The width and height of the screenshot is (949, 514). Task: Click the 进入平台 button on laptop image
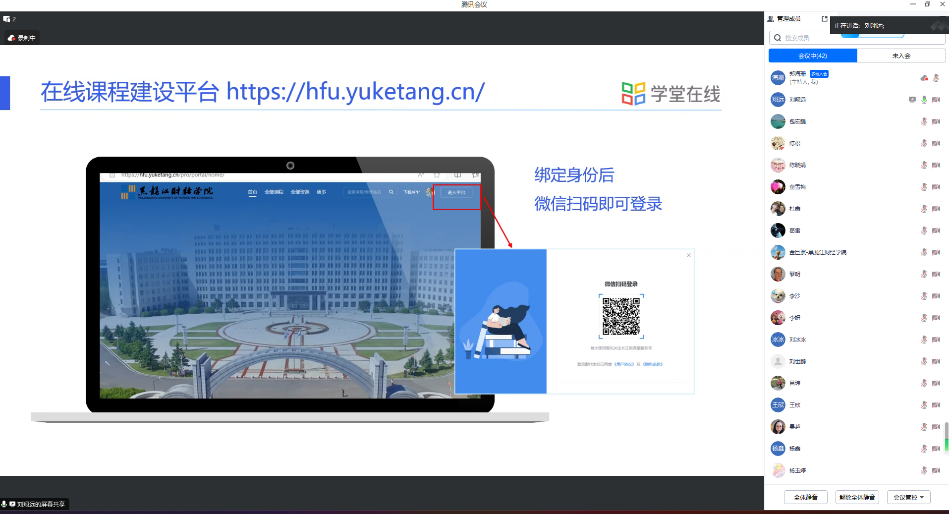(457, 192)
